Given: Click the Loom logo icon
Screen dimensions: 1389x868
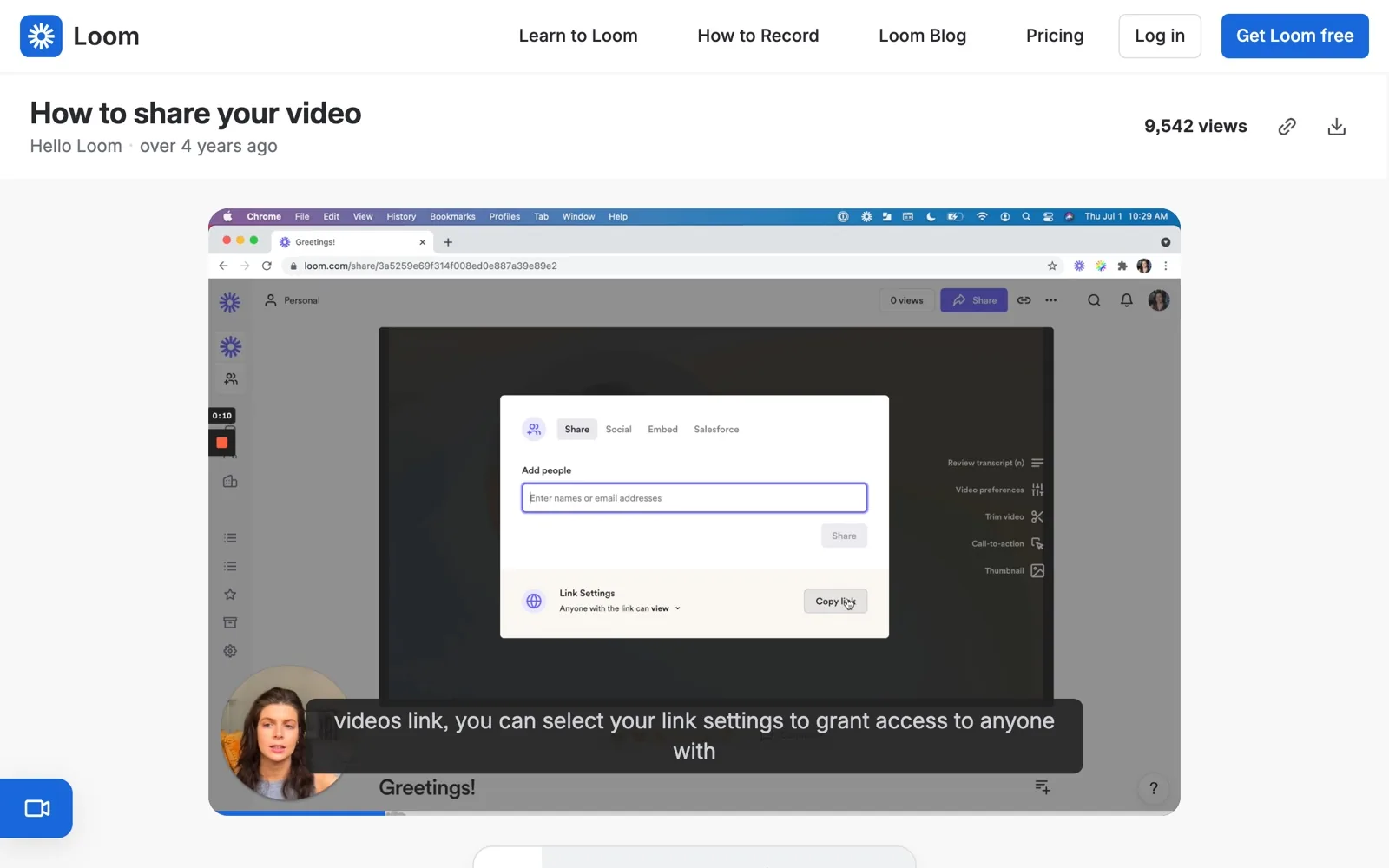Looking at the screenshot, I should point(41,36).
